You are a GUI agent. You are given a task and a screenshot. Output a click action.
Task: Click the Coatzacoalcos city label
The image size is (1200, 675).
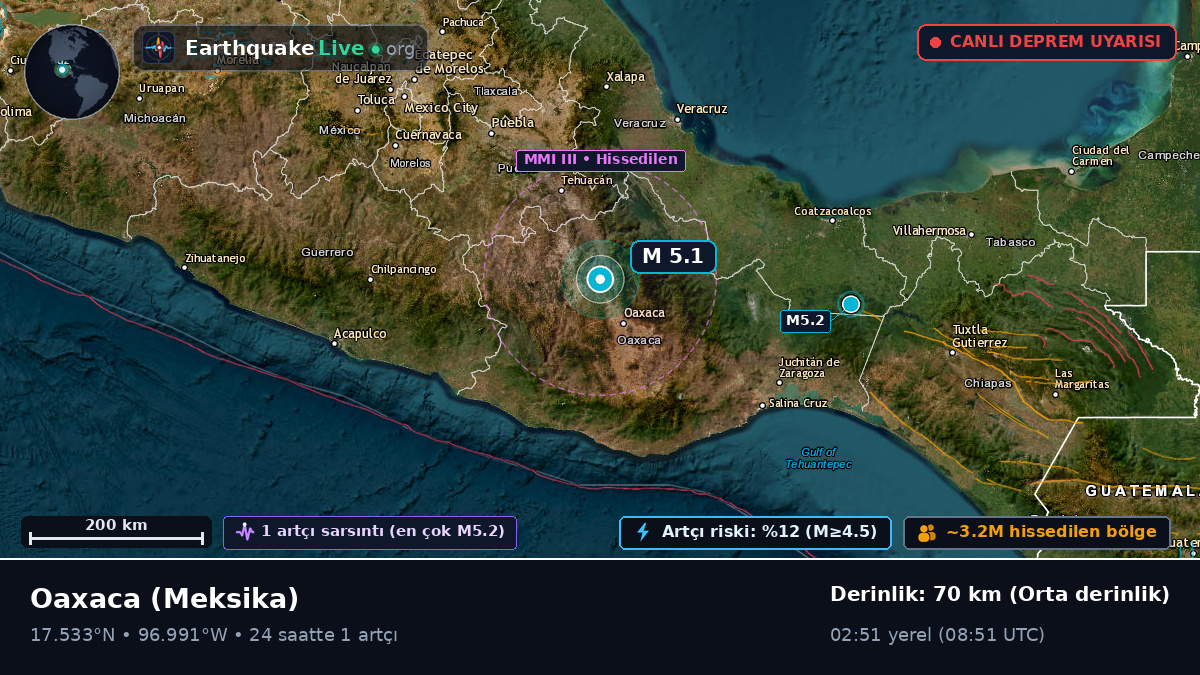pos(833,211)
